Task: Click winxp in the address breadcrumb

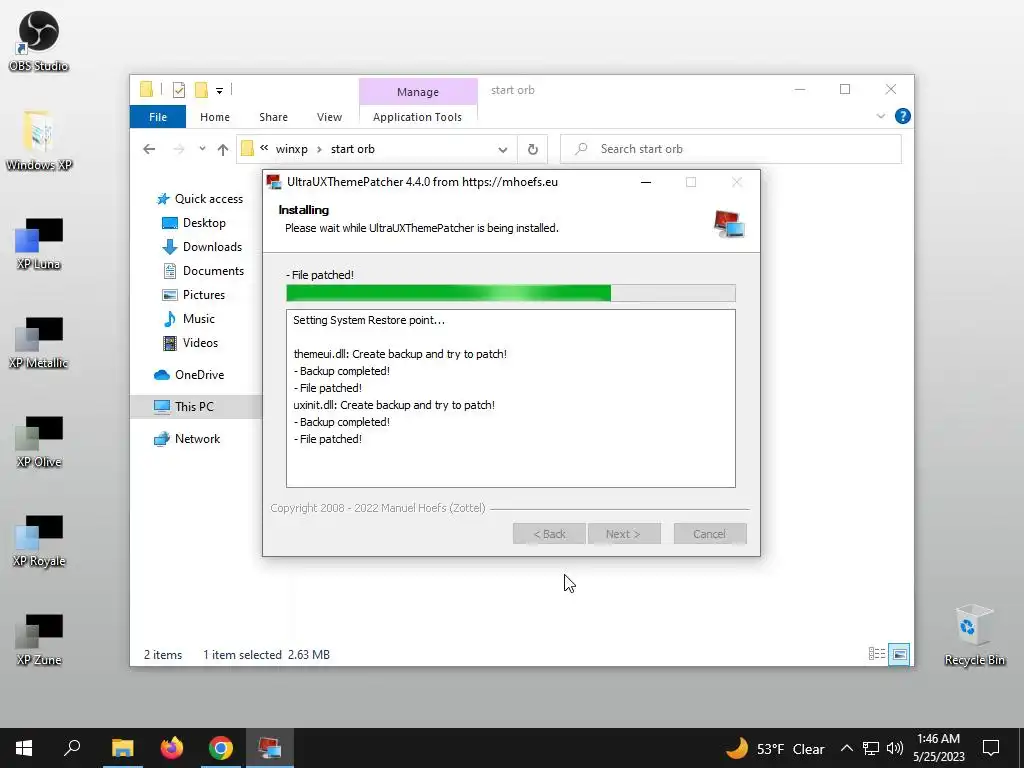Action: tap(291, 149)
